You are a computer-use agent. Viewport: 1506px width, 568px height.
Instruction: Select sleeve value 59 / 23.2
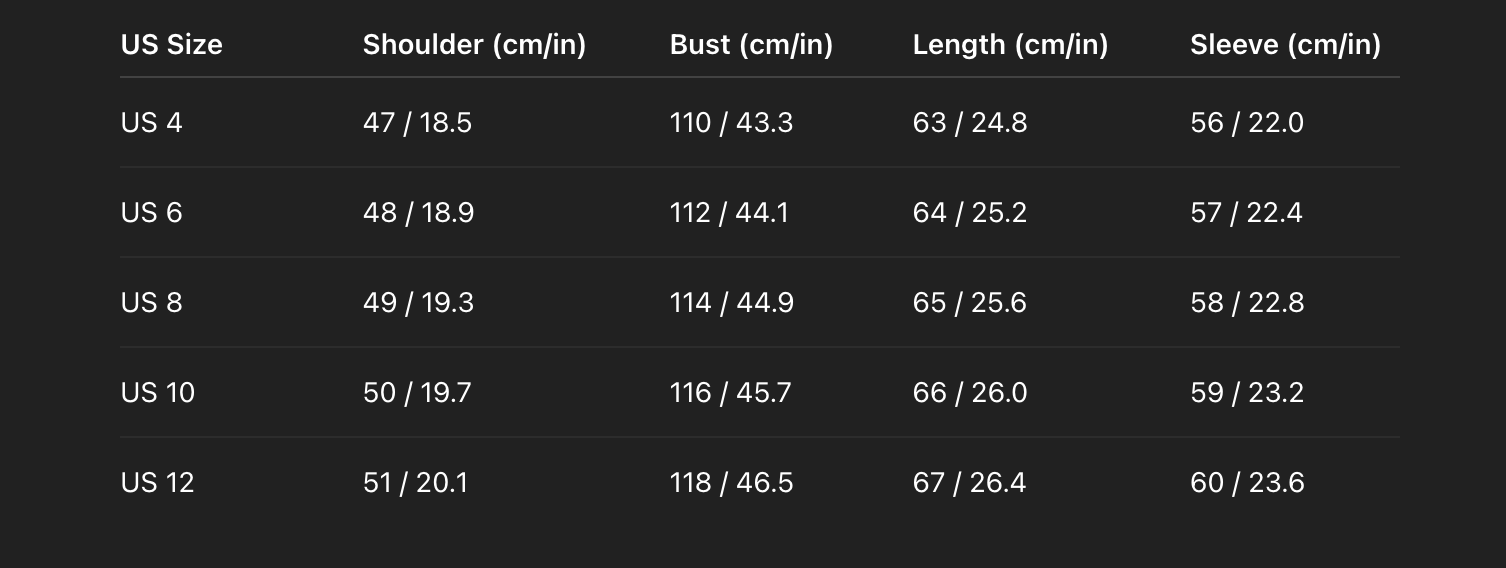1247,393
